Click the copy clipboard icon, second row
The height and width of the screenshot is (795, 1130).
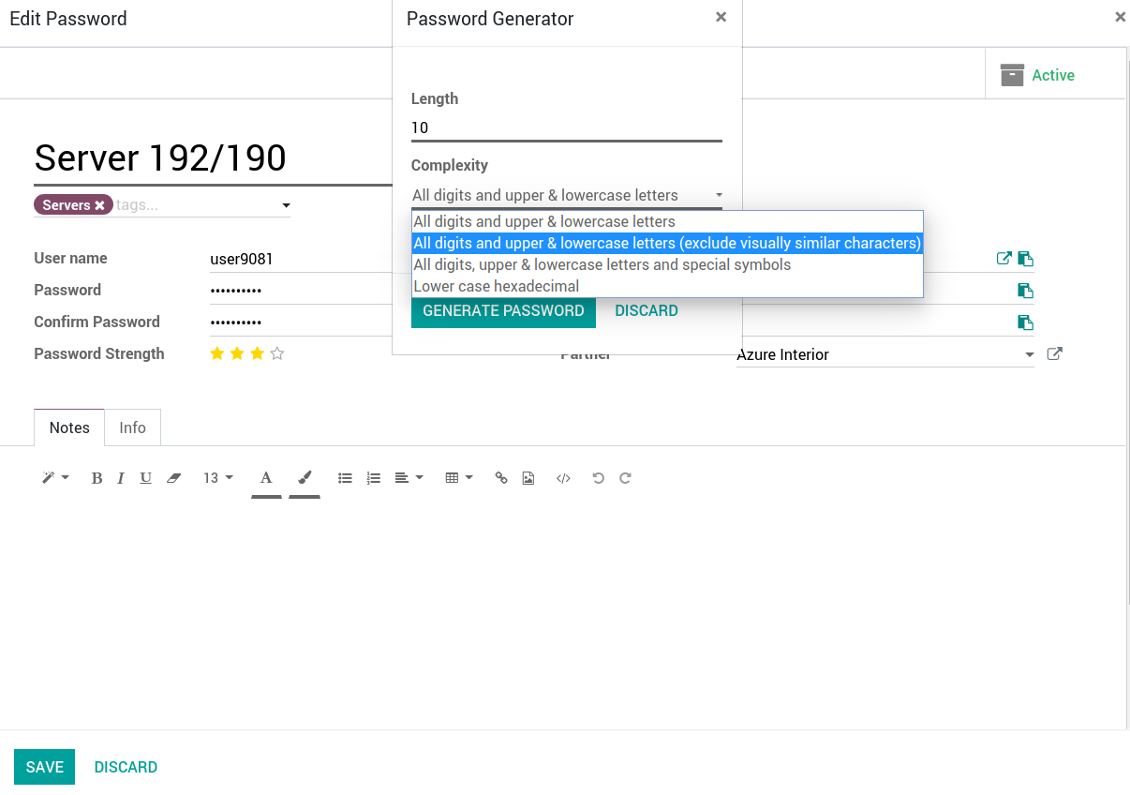coord(1026,290)
